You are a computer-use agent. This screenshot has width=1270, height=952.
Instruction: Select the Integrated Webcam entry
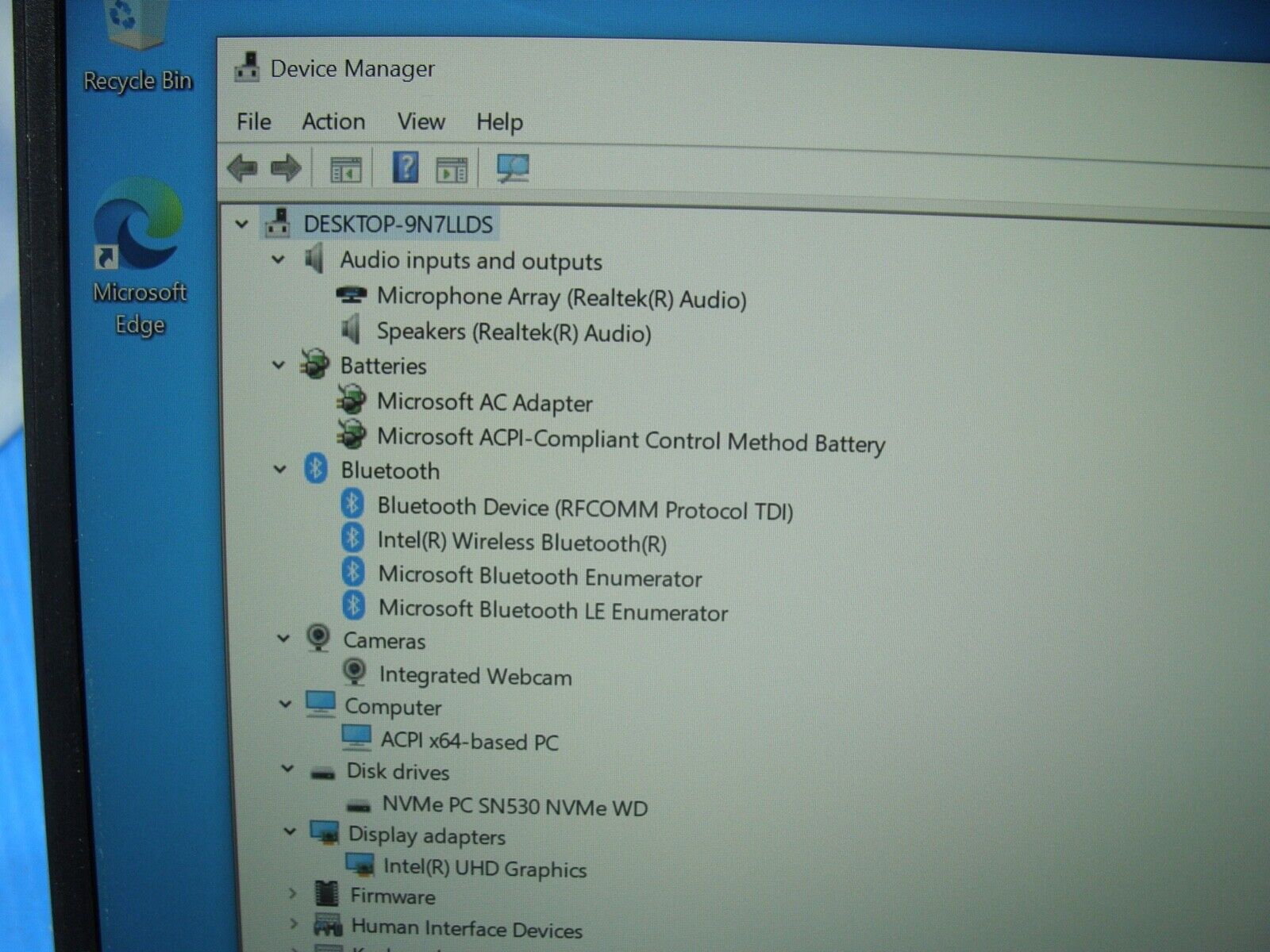475,675
